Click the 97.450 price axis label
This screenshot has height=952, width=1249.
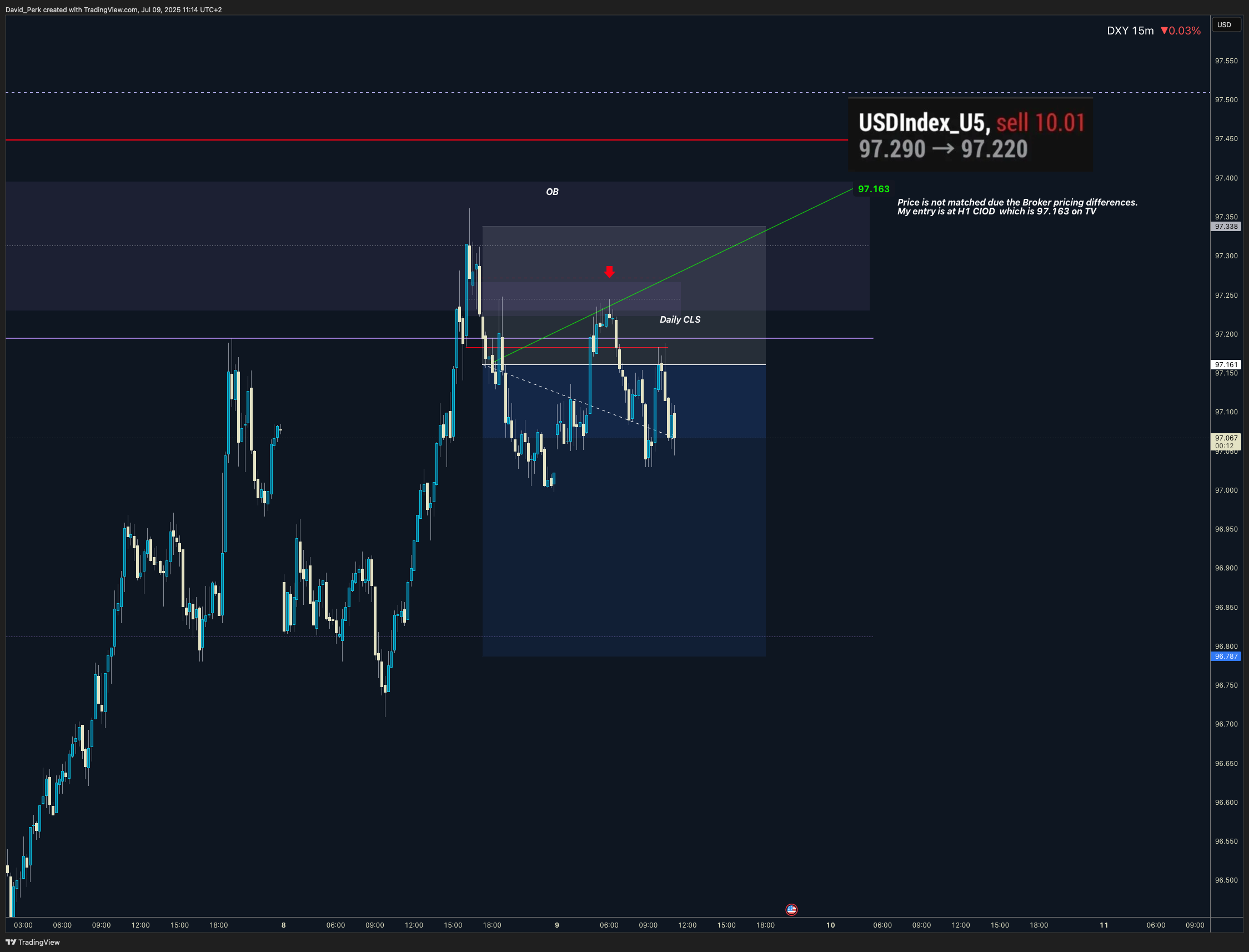pyautogui.click(x=1226, y=139)
